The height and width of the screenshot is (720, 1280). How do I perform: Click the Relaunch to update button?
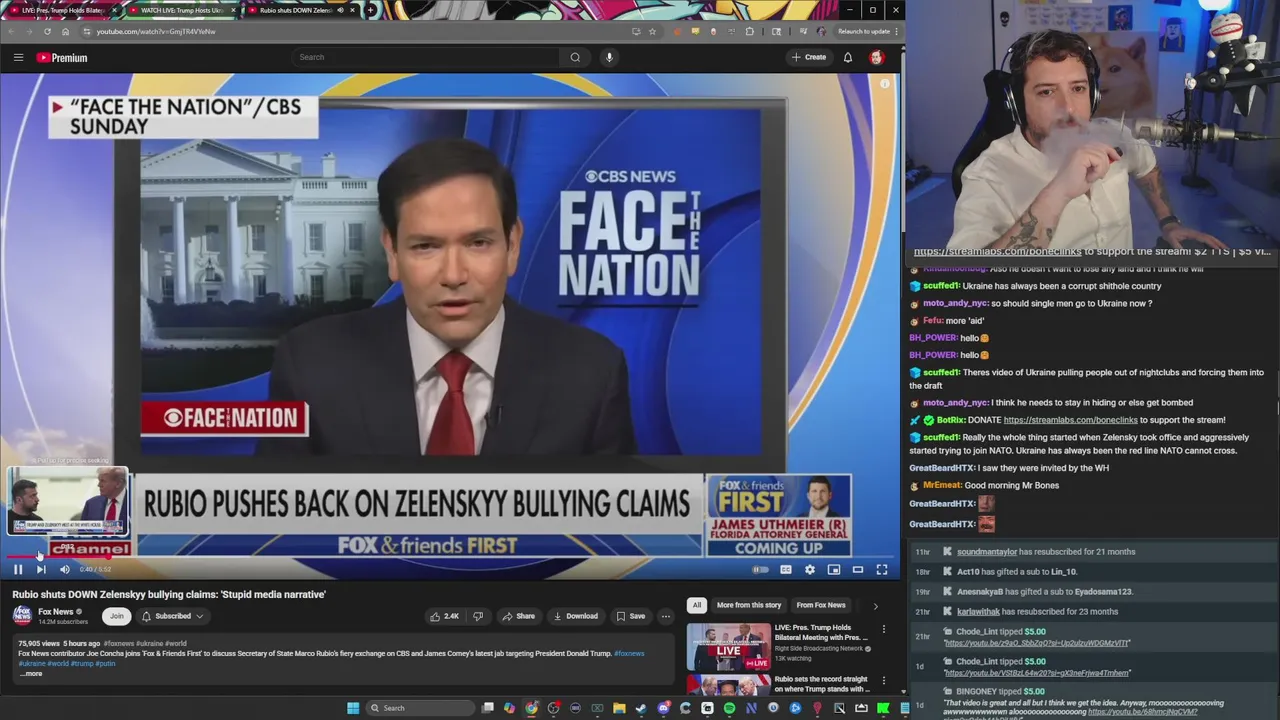(863, 31)
